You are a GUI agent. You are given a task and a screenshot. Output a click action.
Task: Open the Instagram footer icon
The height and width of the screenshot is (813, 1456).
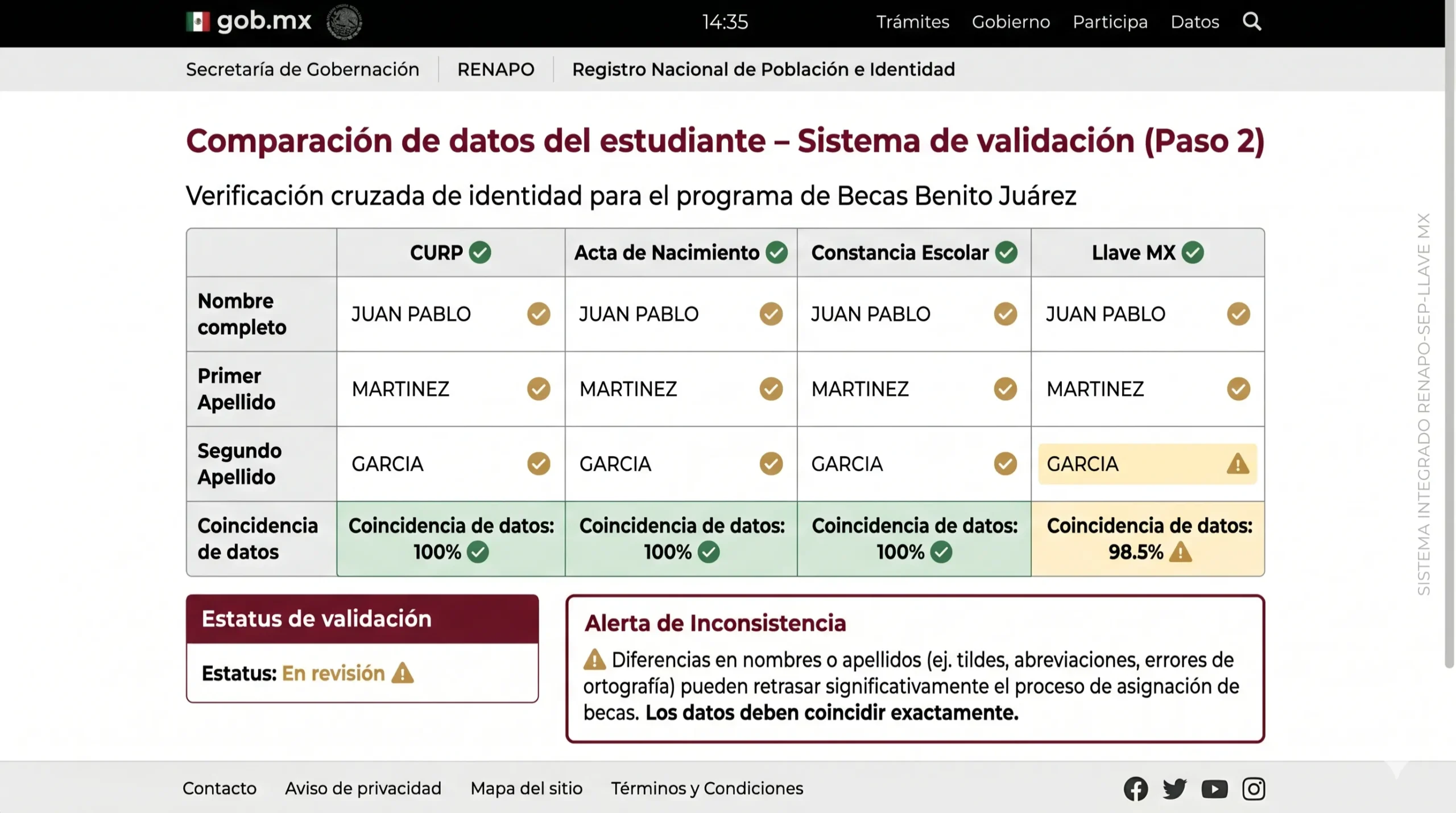[x=1254, y=789]
